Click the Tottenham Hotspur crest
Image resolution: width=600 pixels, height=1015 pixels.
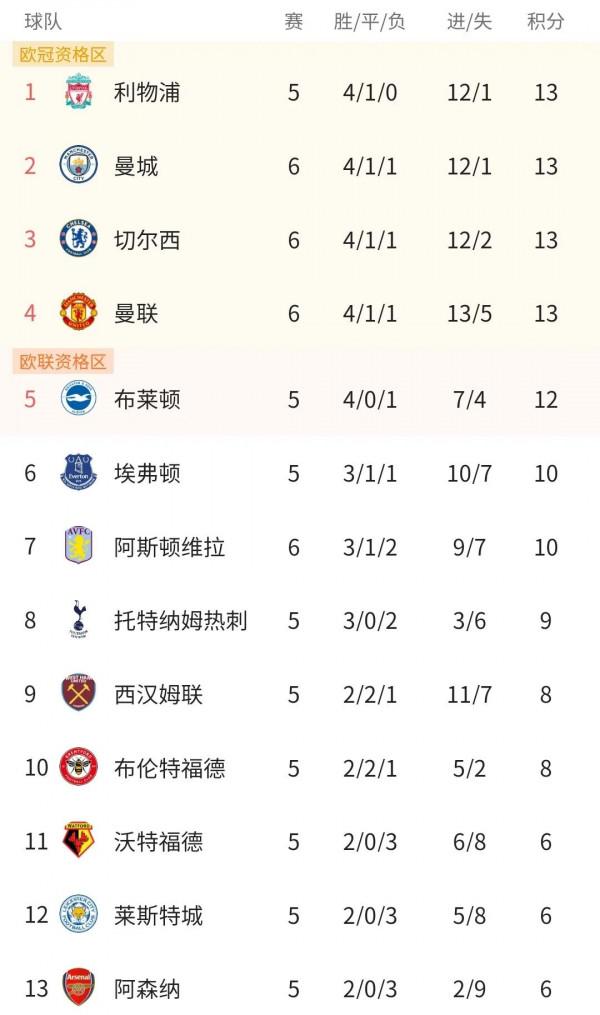tap(79, 620)
